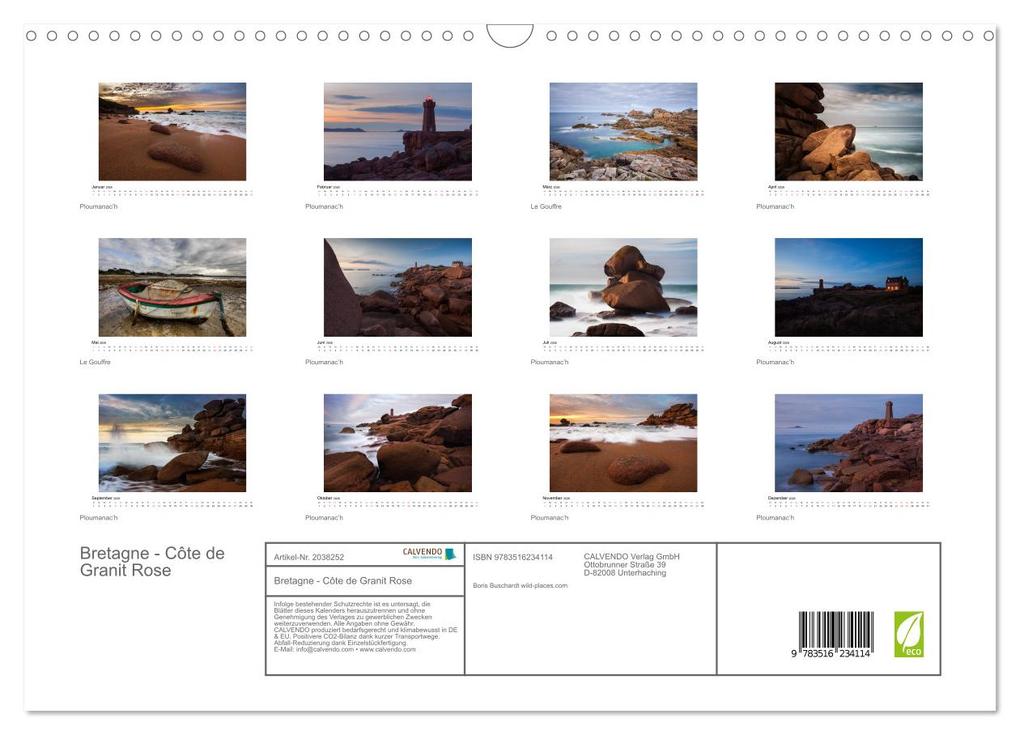Open the August blue hour house photo
The image size is (1020, 735).
point(849,287)
